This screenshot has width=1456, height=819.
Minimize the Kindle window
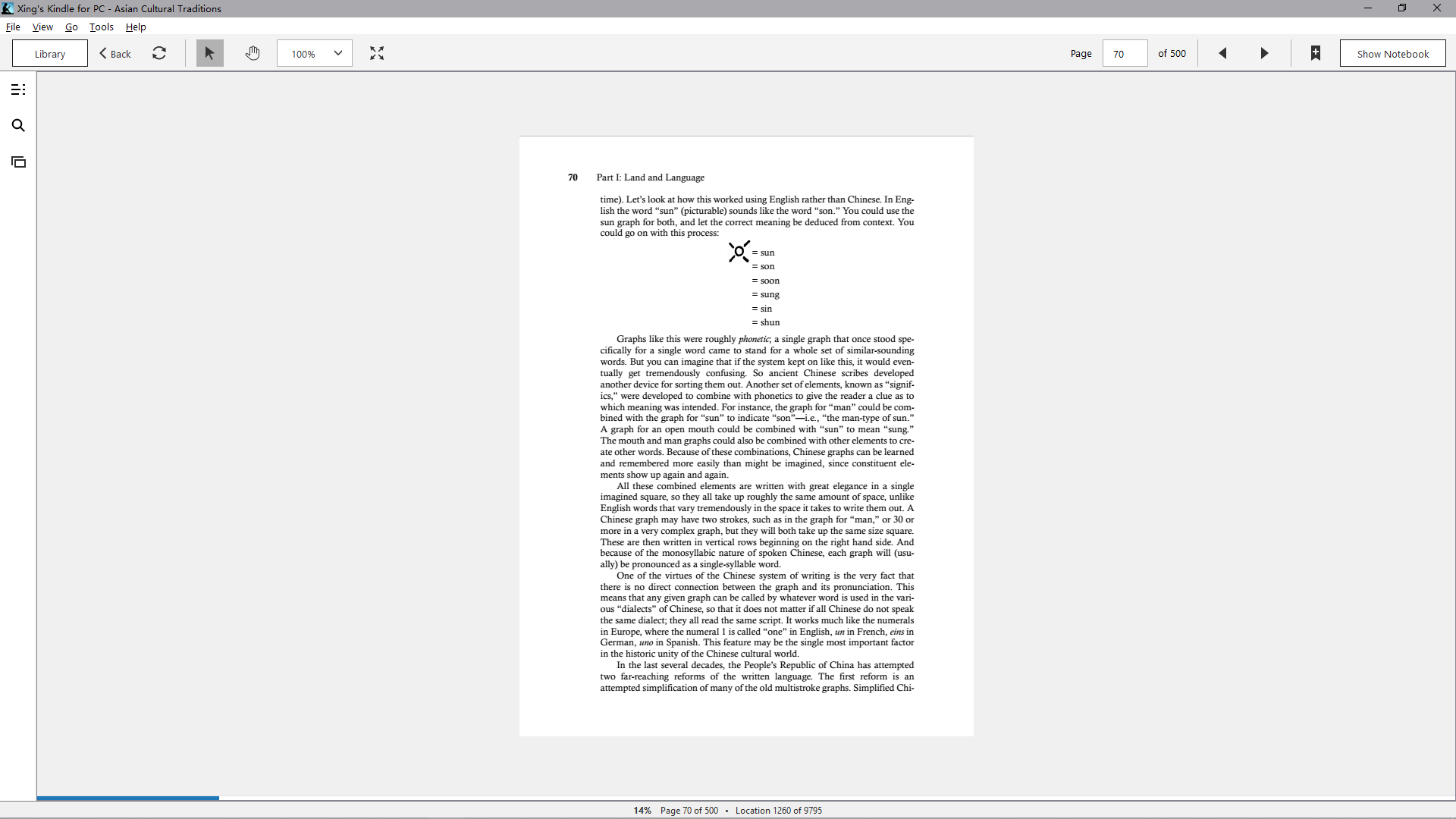tap(1368, 8)
